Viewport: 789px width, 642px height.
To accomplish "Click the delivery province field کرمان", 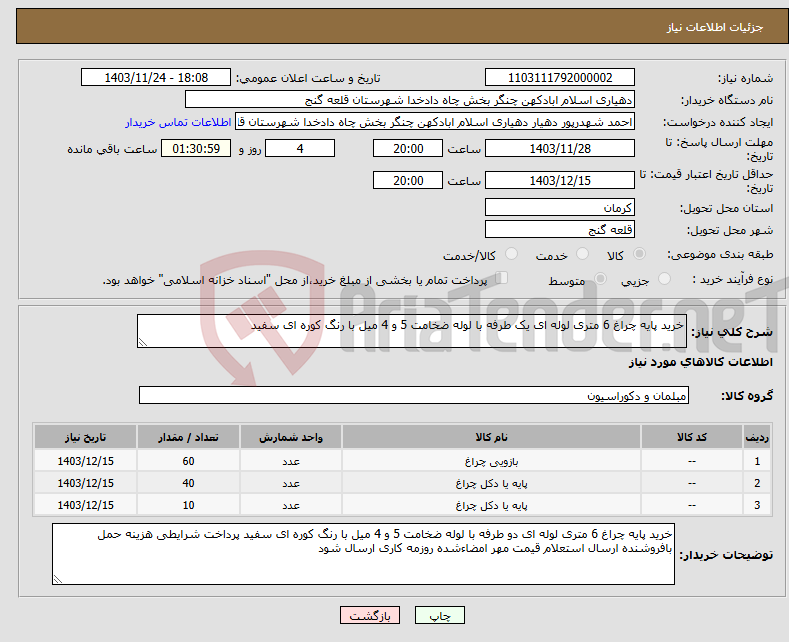I will (x=560, y=207).
